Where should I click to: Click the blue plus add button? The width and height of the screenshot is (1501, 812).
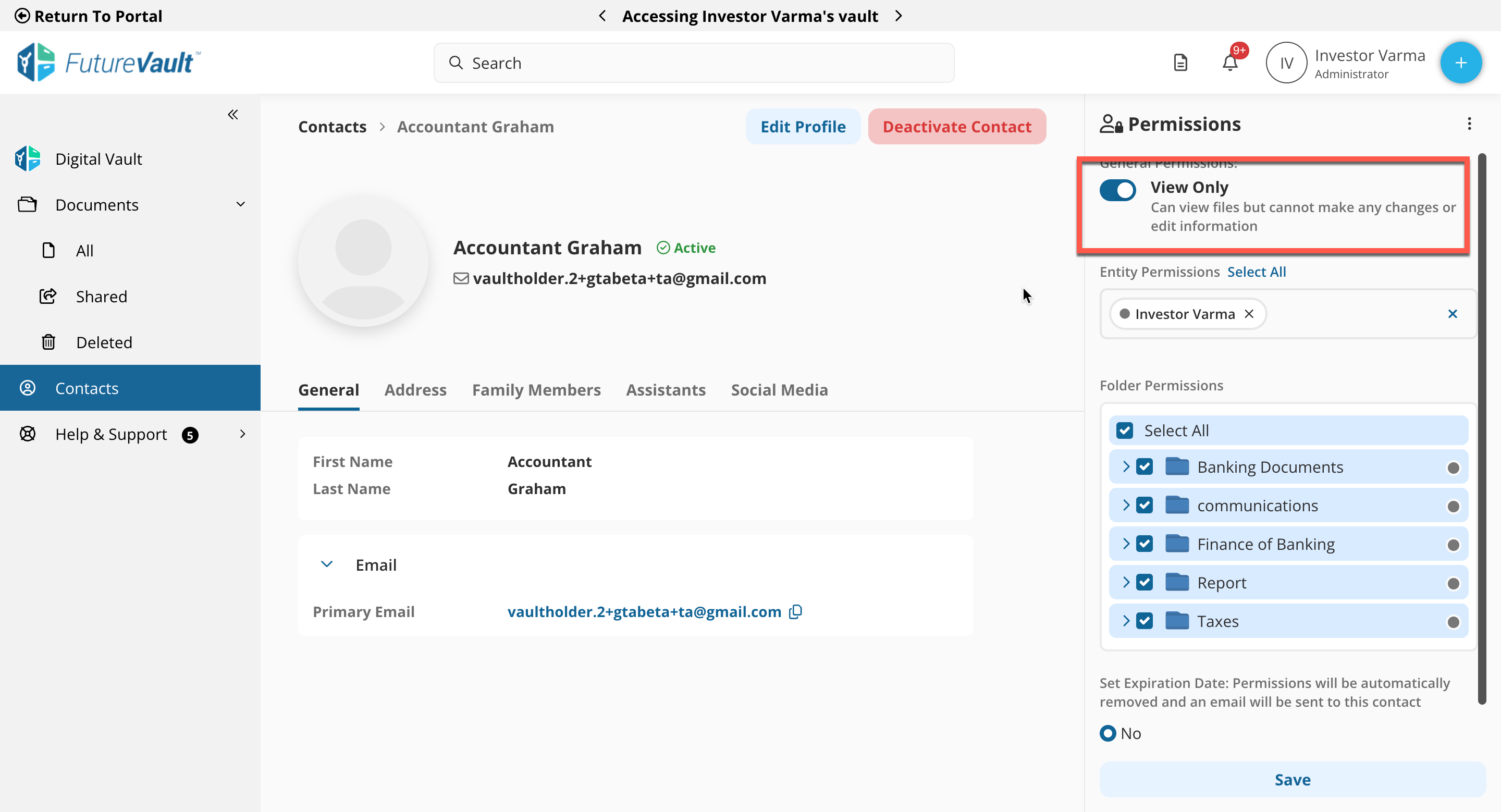coord(1460,63)
